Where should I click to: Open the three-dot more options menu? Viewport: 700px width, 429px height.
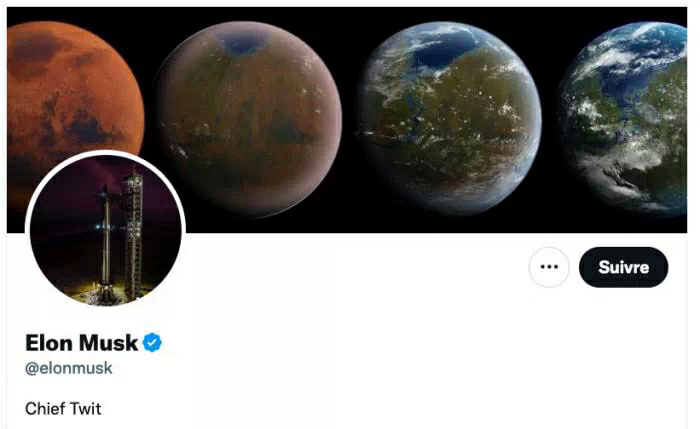[x=549, y=267]
